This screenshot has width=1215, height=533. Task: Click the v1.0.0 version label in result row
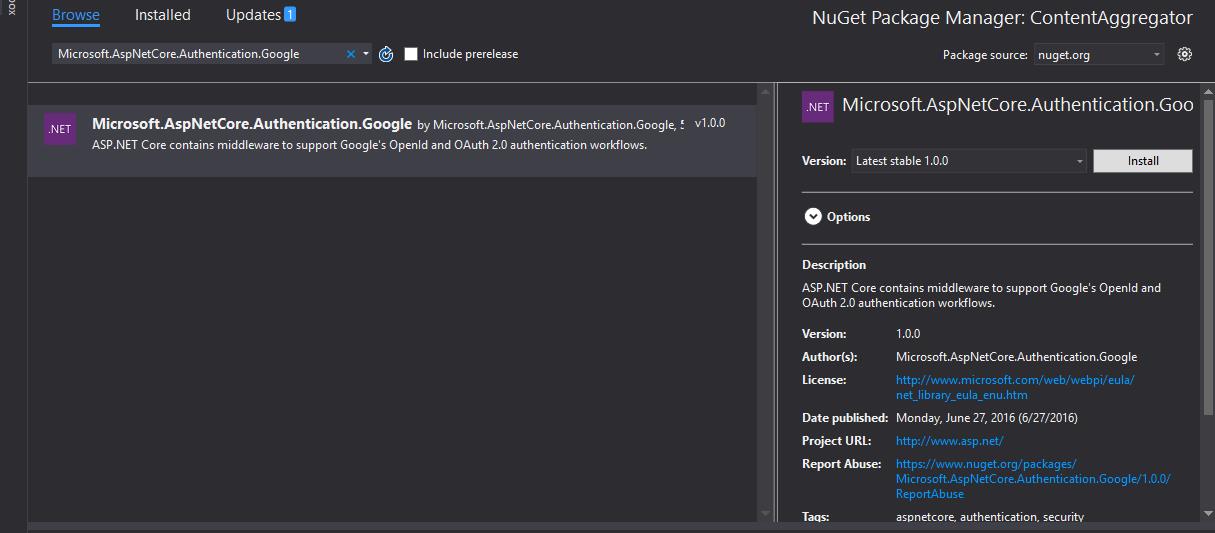click(x=710, y=123)
